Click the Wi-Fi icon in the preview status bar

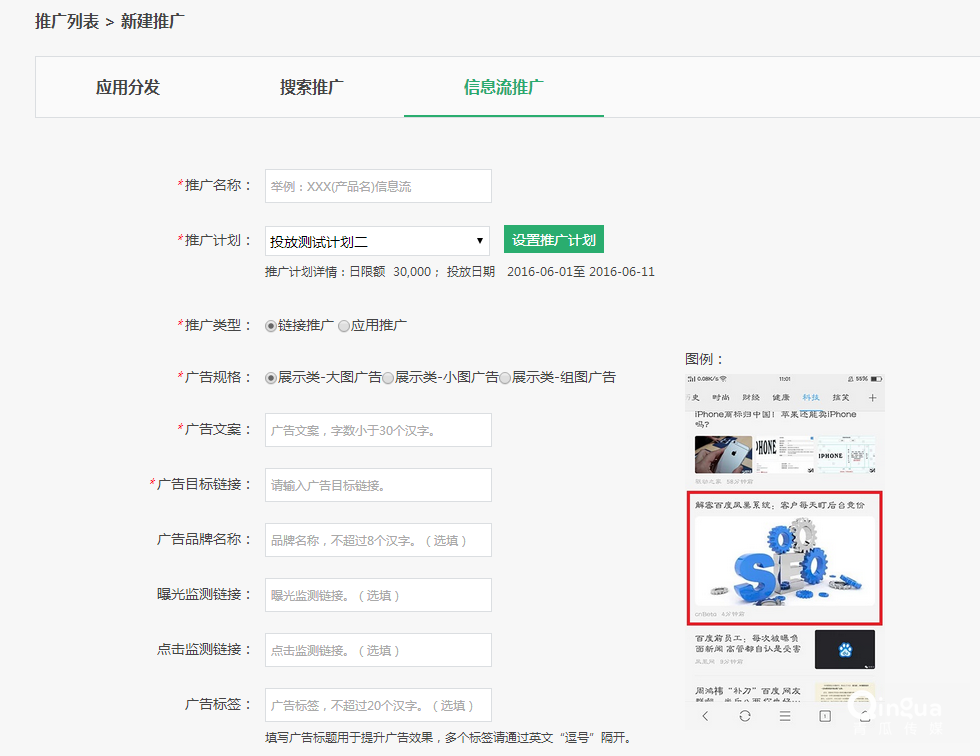coord(723,378)
